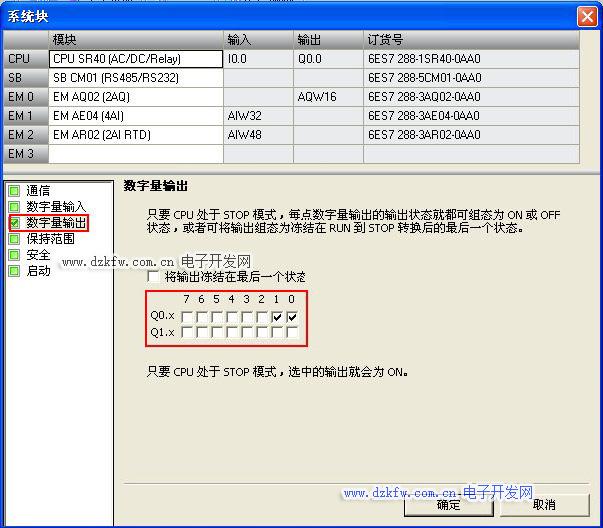Uncheck the Q0.x bit 1 checkbox
This screenshot has width=603, height=528.
coord(277,317)
